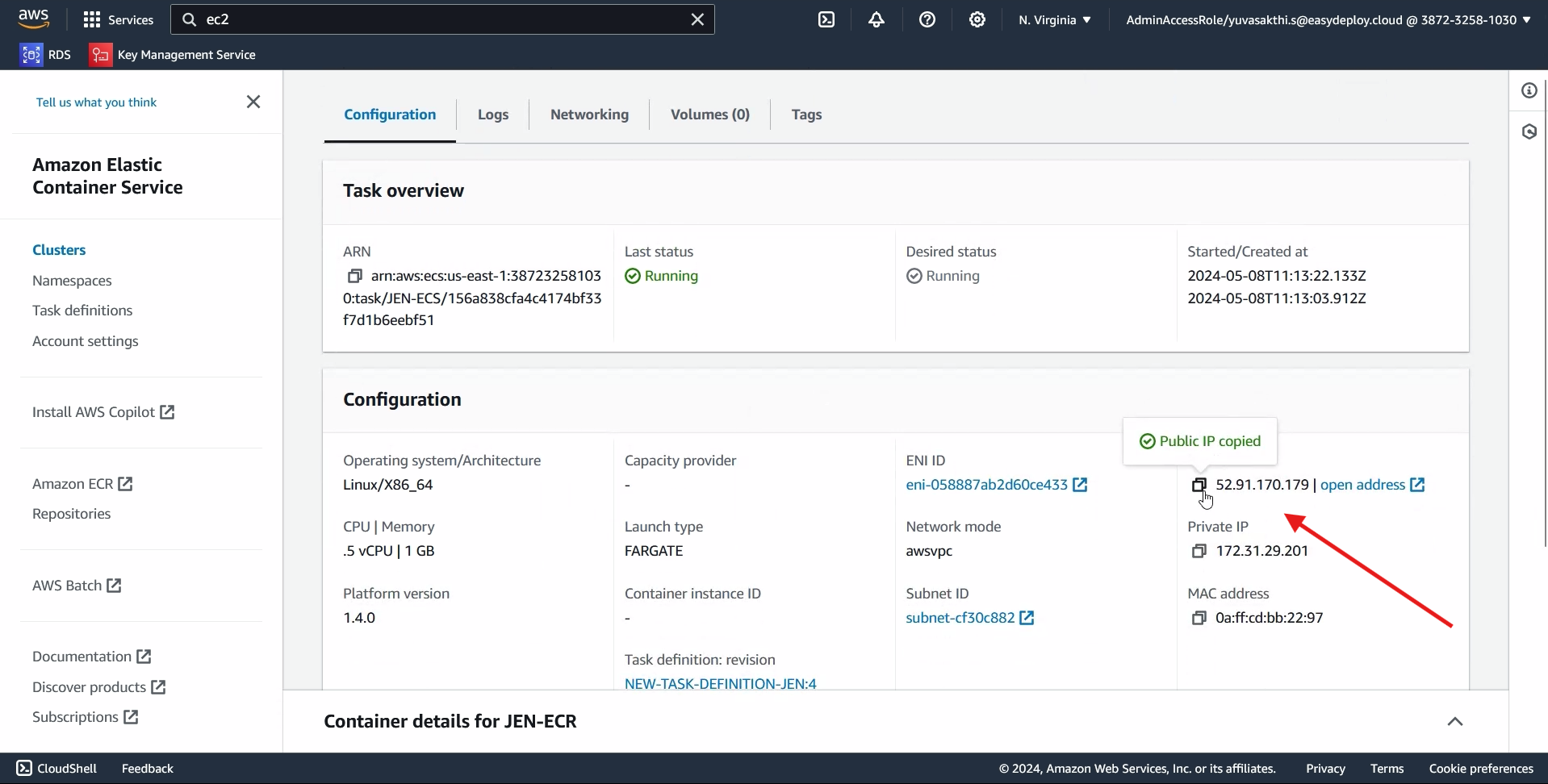Open the help question mark icon

(x=927, y=19)
